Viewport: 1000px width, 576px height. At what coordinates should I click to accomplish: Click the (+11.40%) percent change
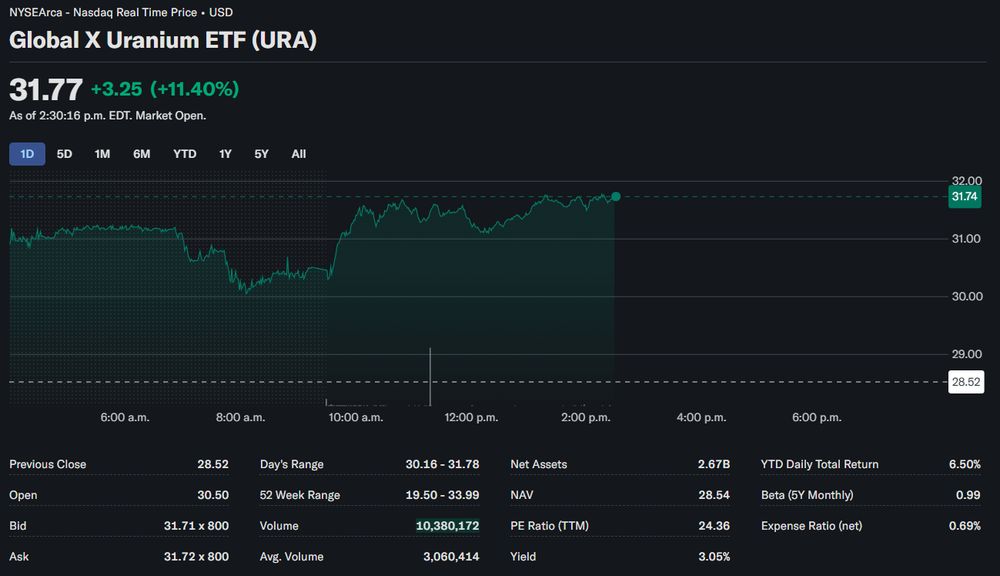click(195, 89)
